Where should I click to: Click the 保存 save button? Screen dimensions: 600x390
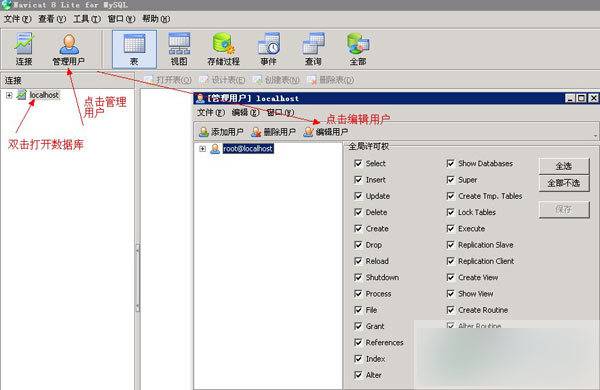pyautogui.click(x=564, y=210)
